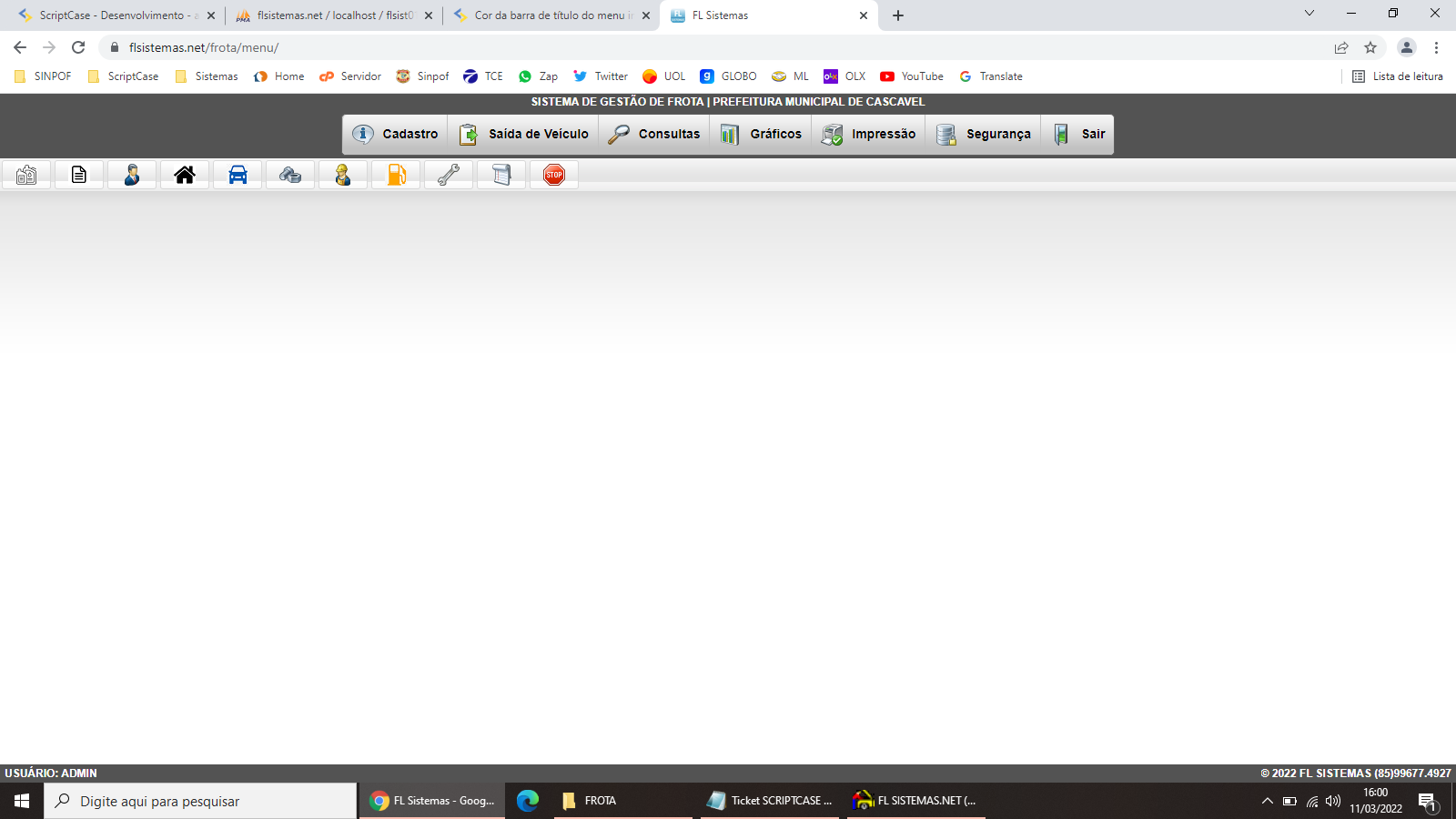This screenshot has height=819, width=1456.
Task: Open the Cadastro menu
Action: point(395,134)
